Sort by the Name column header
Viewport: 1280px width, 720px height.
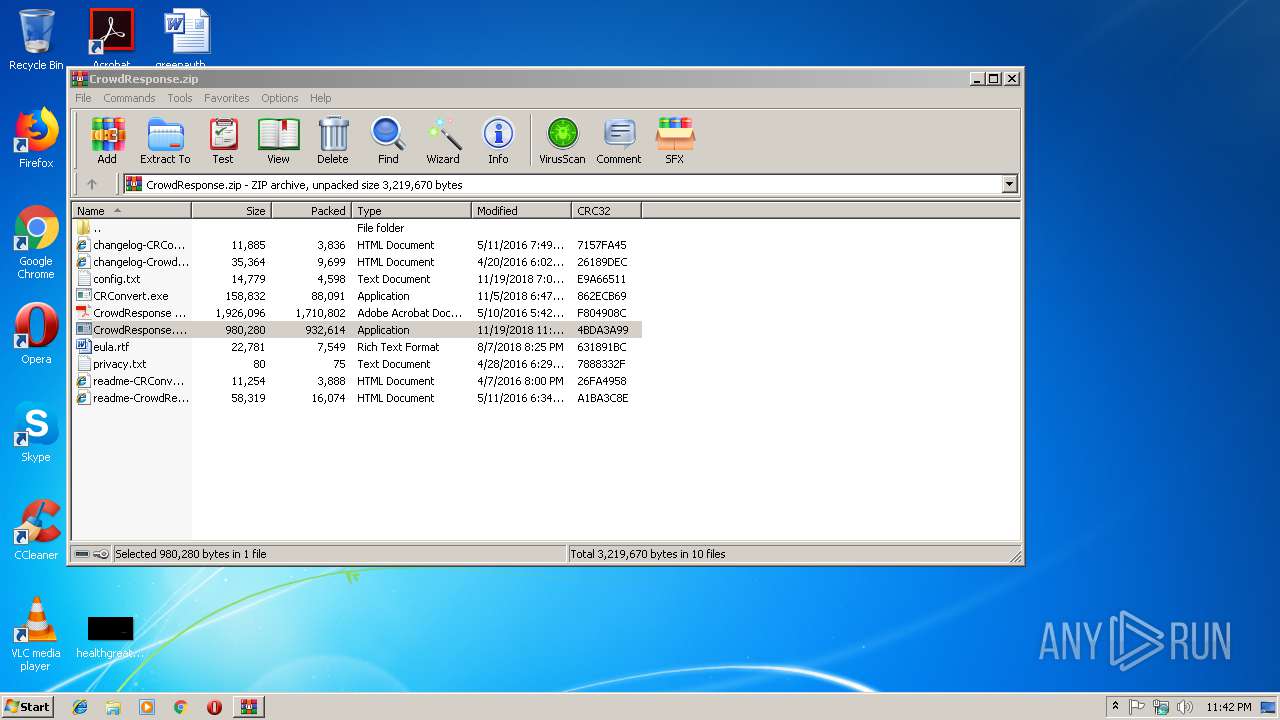pos(131,211)
